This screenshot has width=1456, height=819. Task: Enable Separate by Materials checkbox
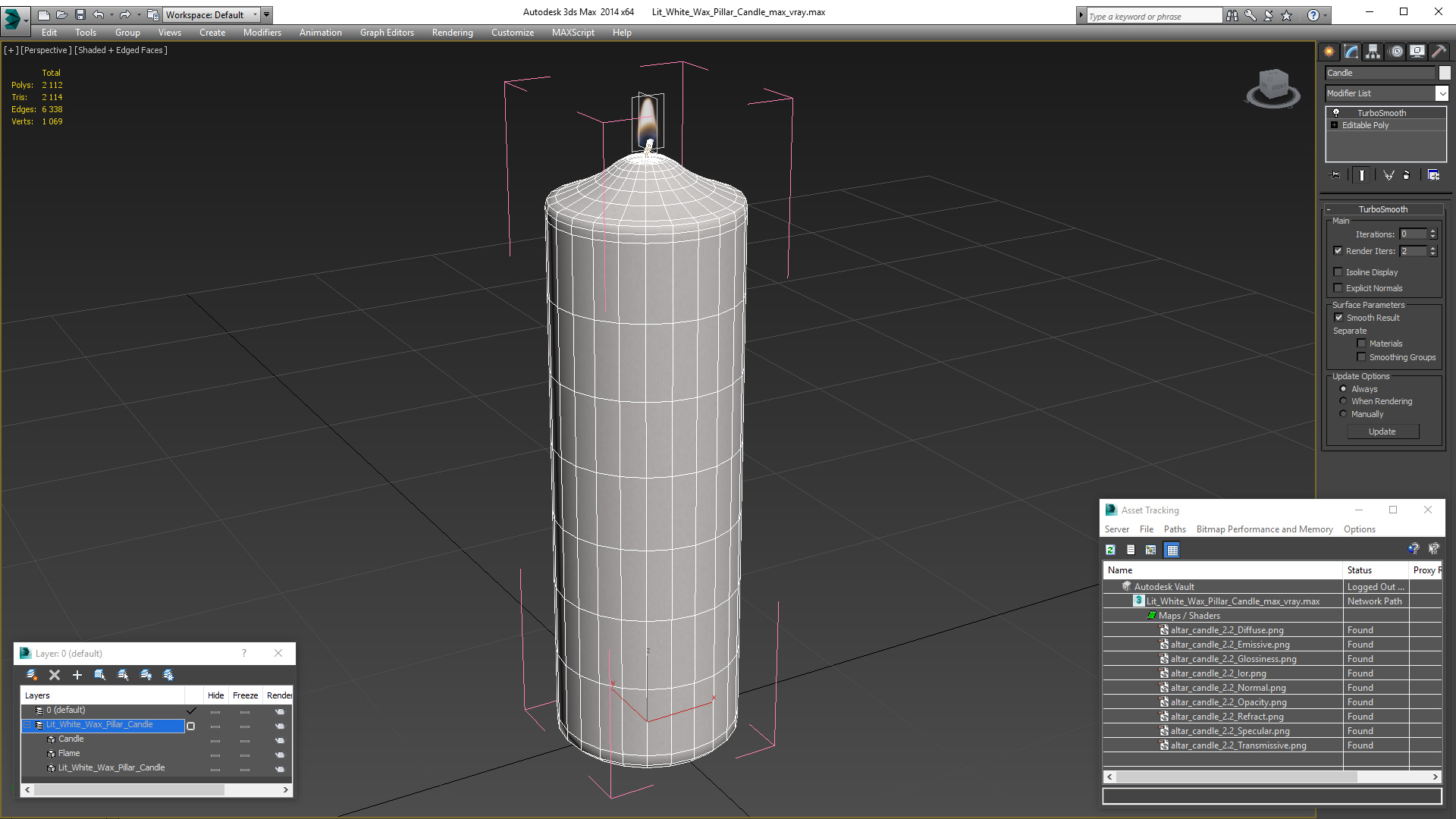(x=1362, y=344)
